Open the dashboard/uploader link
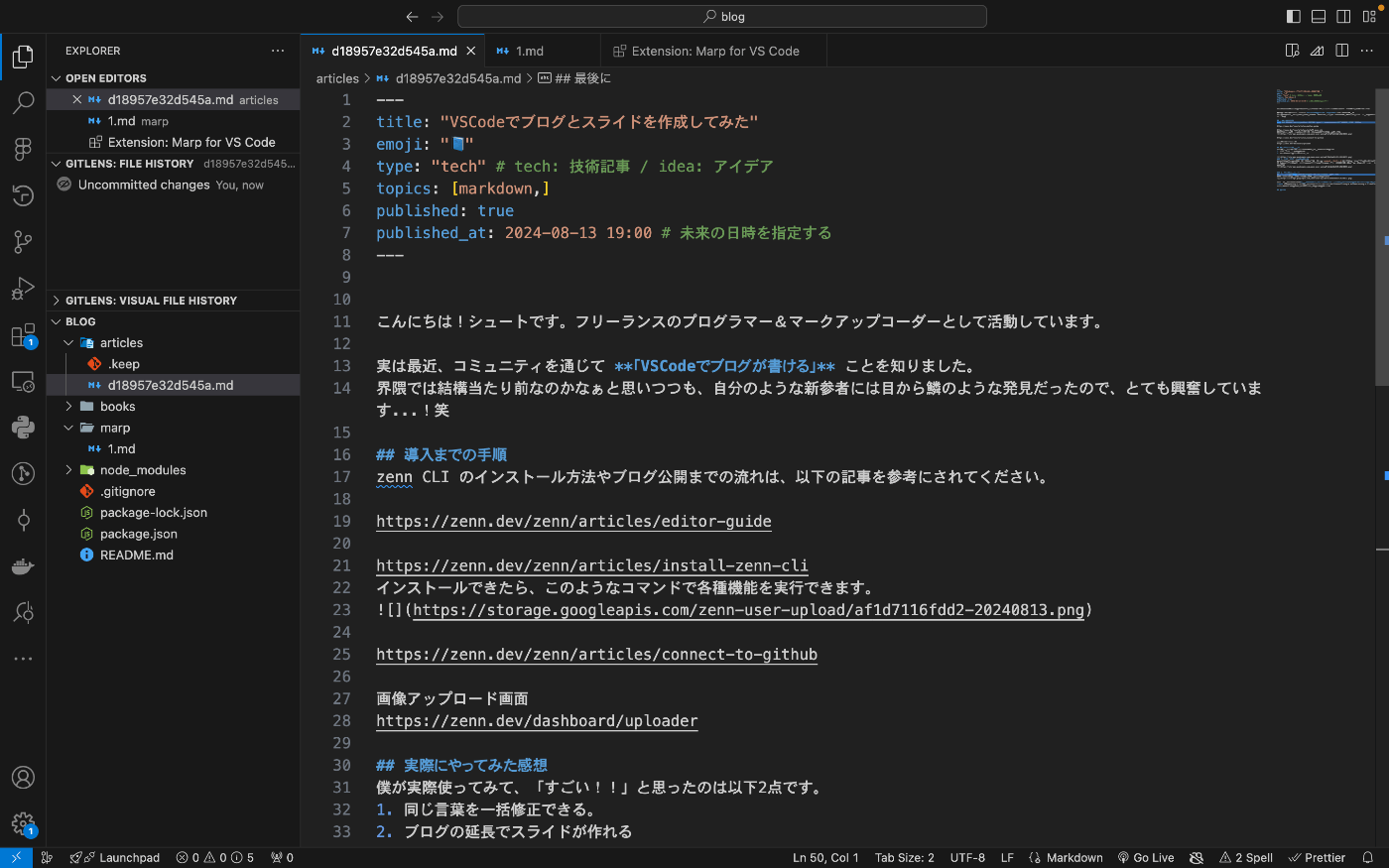The width and height of the screenshot is (1389, 868). pyautogui.click(x=537, y=721)
